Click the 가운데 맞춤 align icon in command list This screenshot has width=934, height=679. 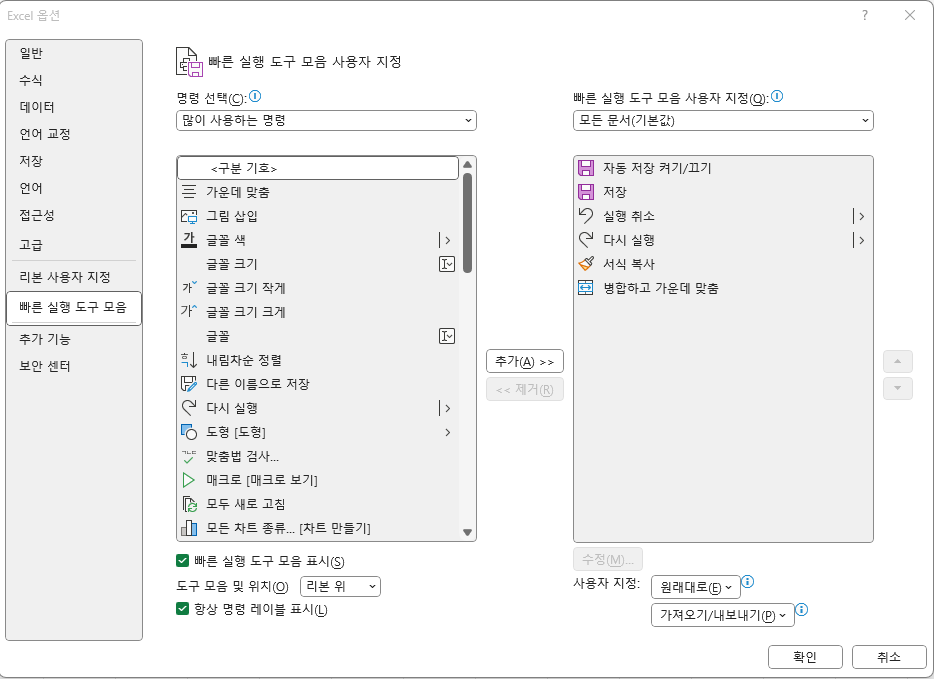coord(189,192)
